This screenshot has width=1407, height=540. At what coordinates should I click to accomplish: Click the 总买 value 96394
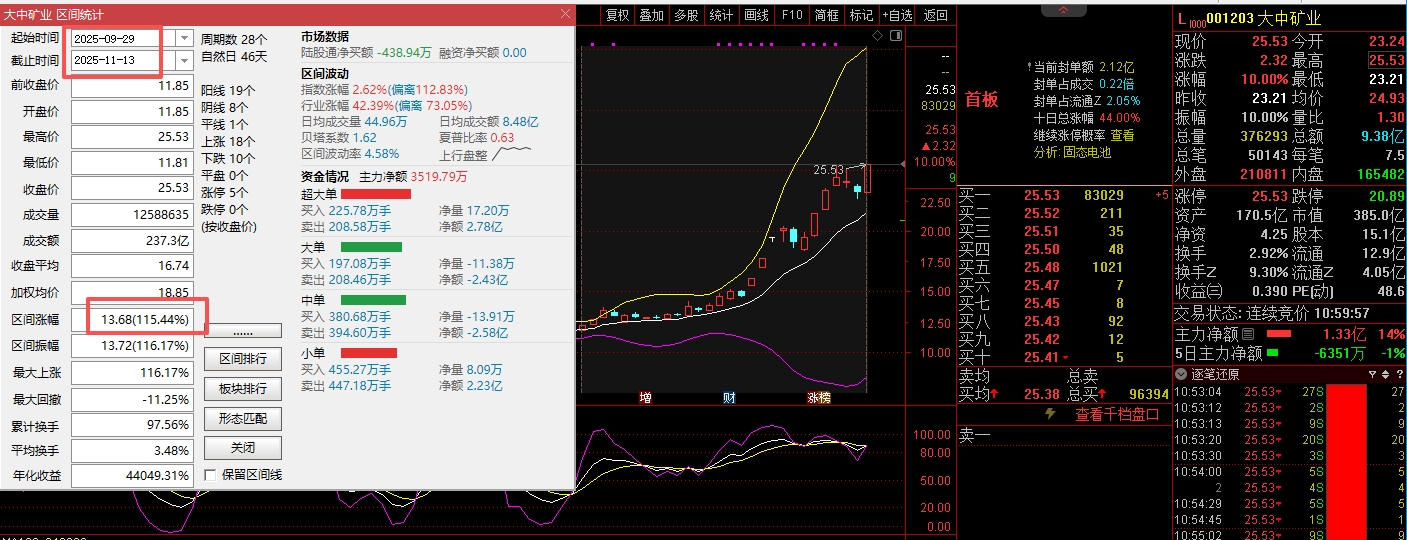[1148, 394]
